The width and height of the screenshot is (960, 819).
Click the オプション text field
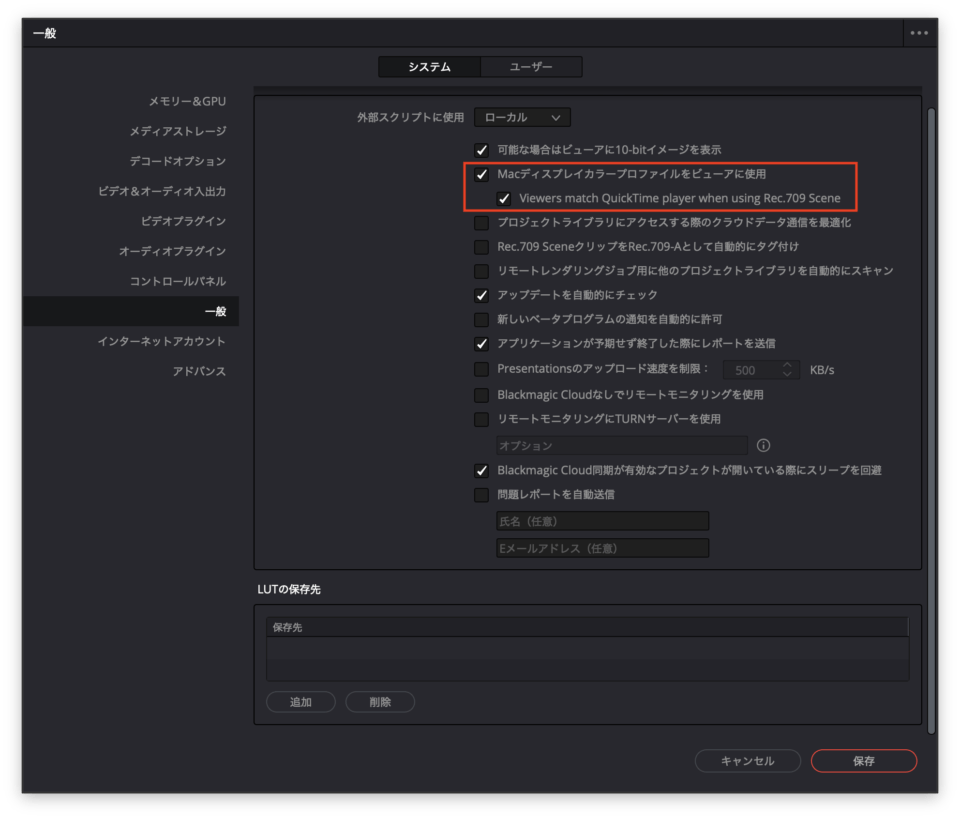[622, 445]
